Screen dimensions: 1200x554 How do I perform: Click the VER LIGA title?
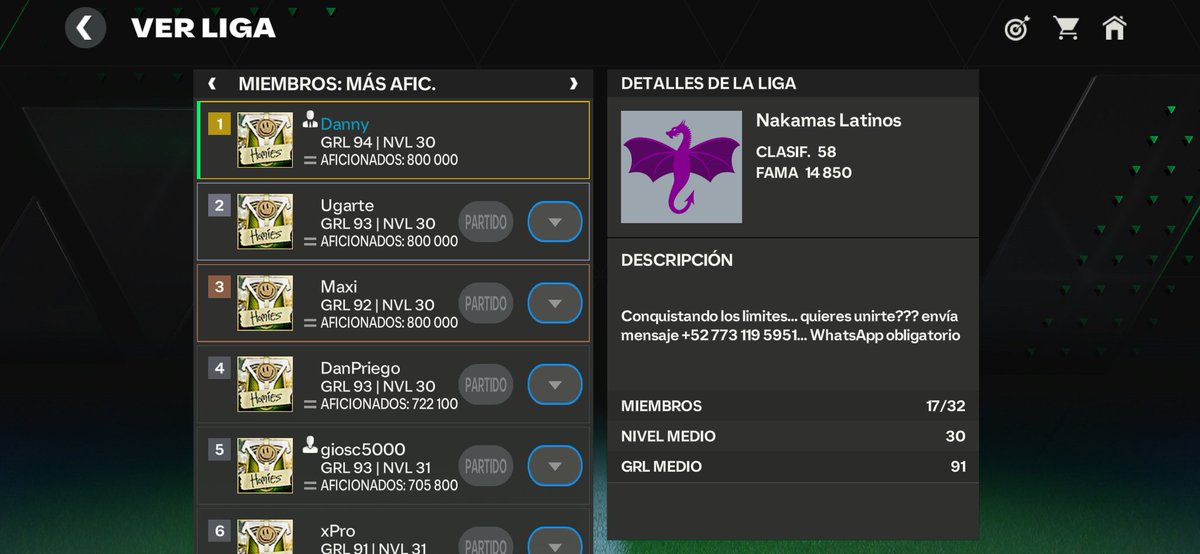[203, 28]
